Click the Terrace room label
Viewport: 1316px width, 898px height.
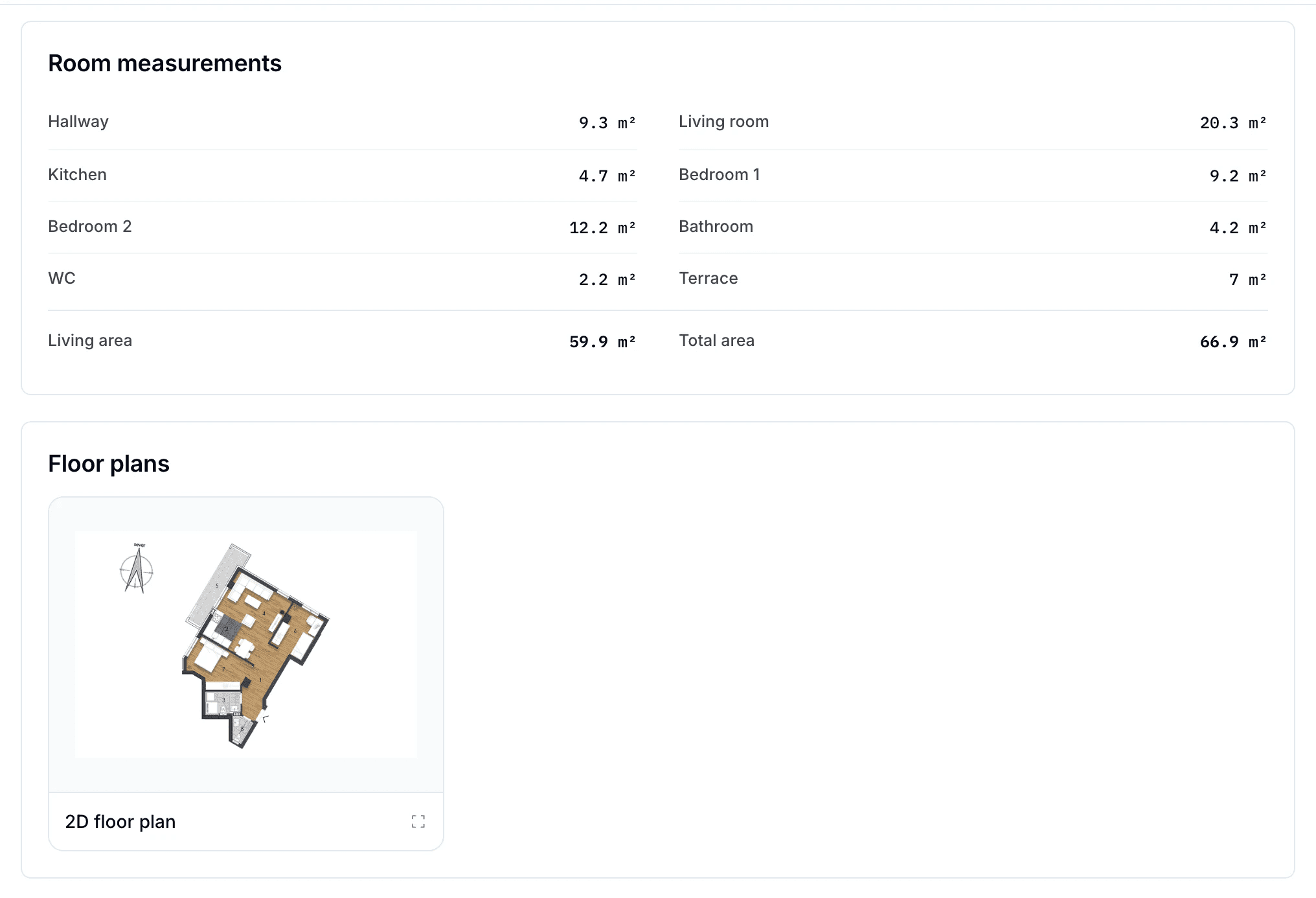(x=708, y=279)
